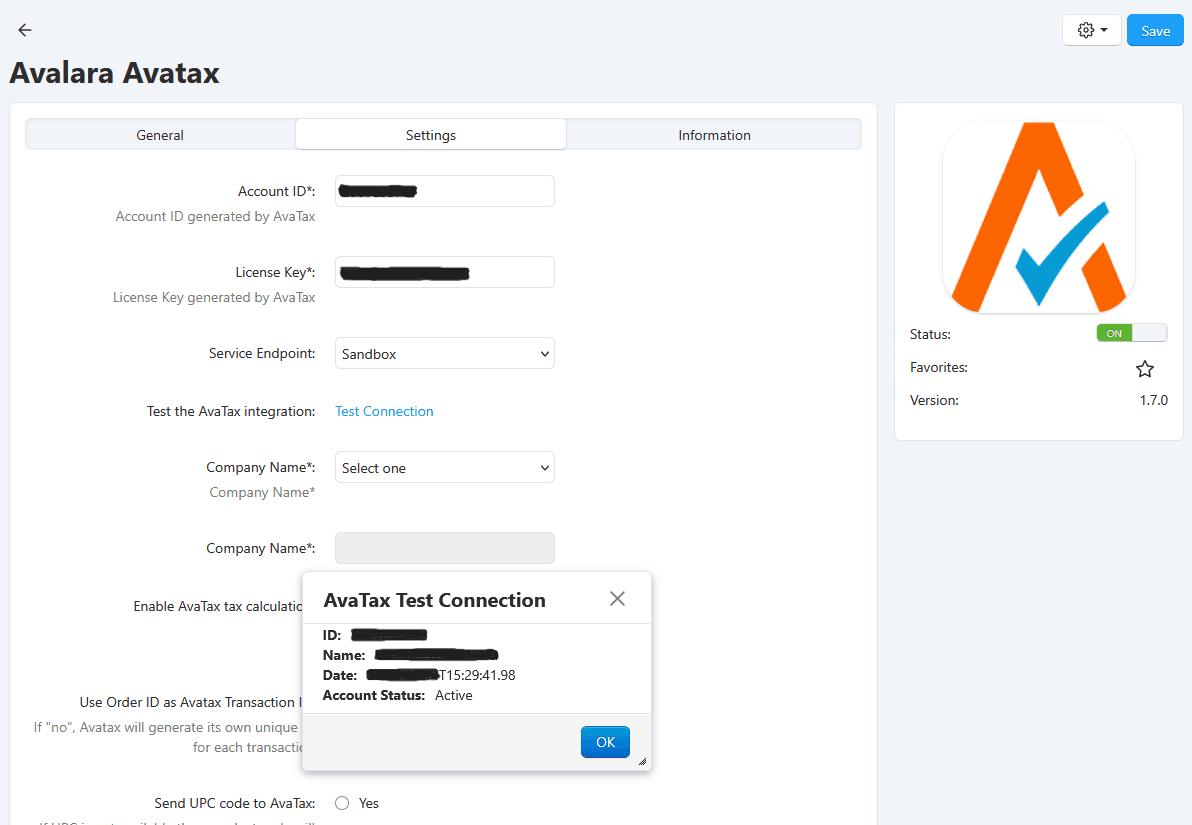Screen dimensions: 1192x825
Task: Expand the Service Endpoint Sandbox dropdown
Action: 445,354
